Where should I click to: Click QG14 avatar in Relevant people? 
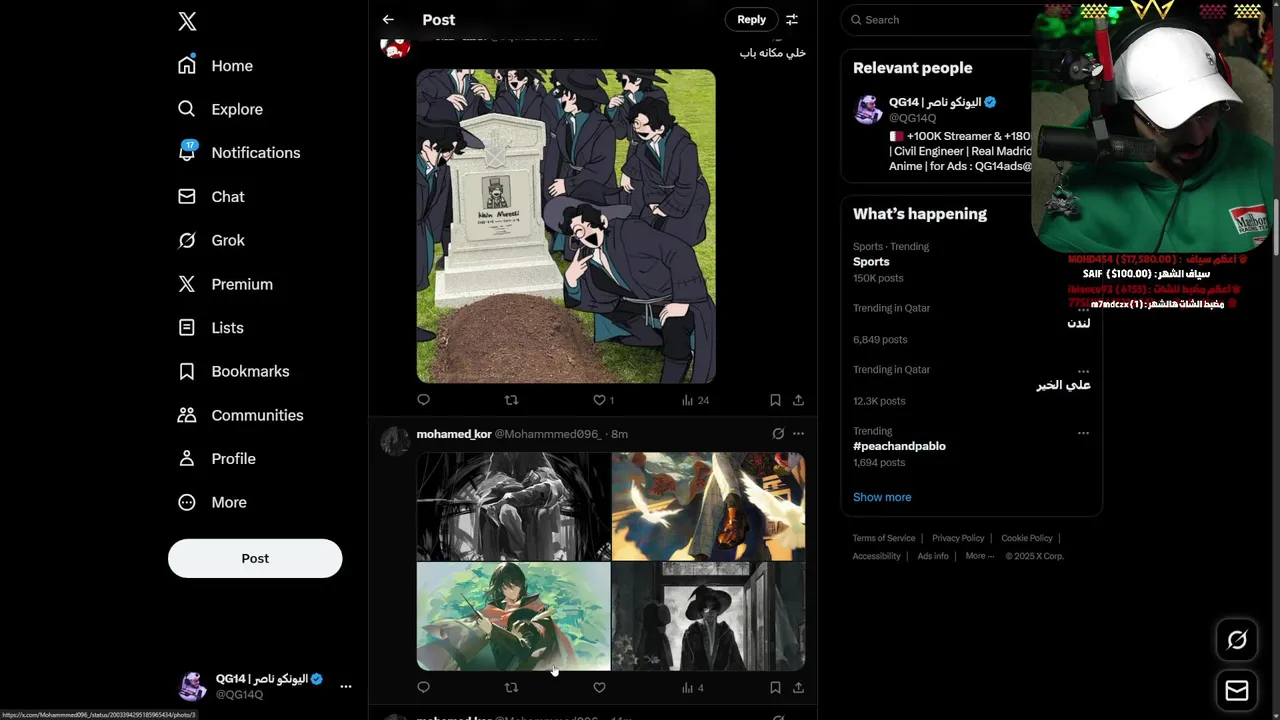(868, 110)
